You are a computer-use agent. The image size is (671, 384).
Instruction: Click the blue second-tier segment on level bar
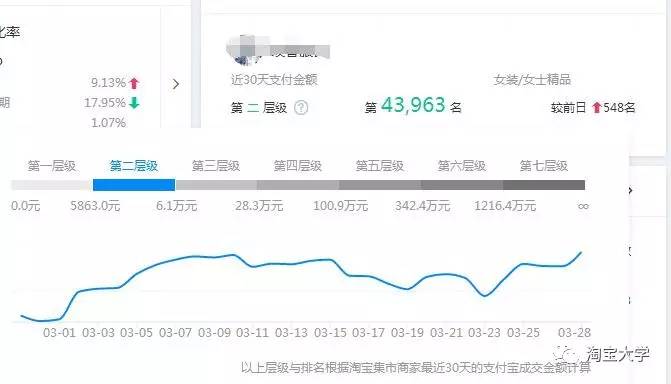pos(134,185)
